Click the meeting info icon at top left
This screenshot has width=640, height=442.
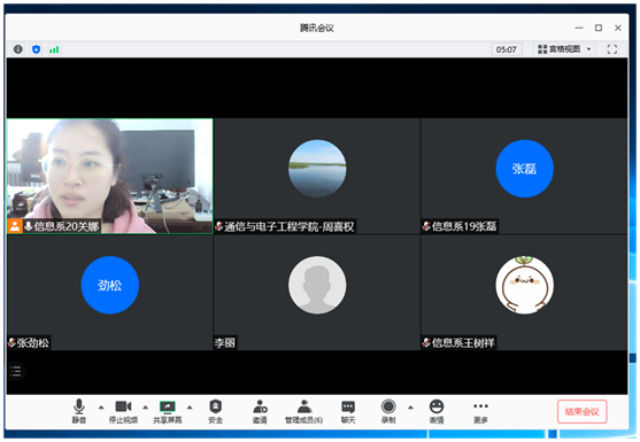coord(18,49)
